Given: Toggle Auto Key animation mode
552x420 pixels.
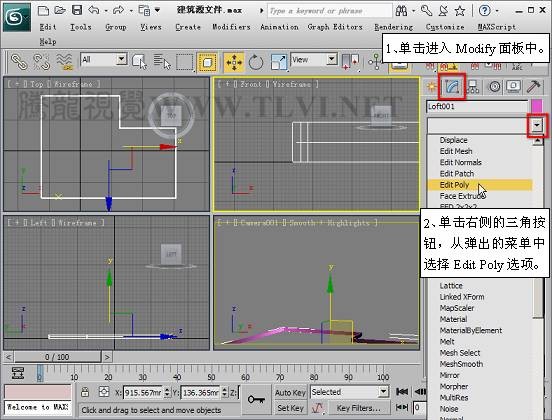Looking at the screenshot, I should click(290, 393).
